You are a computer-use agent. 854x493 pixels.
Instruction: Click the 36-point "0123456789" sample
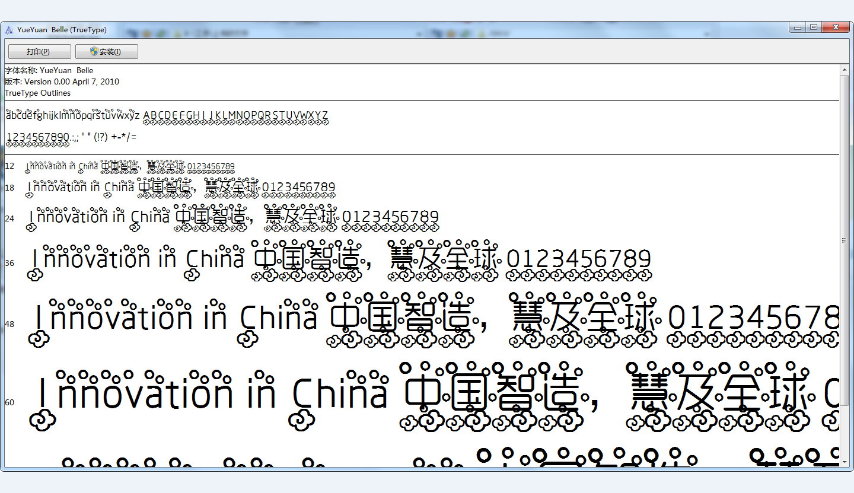pos(578,263)
